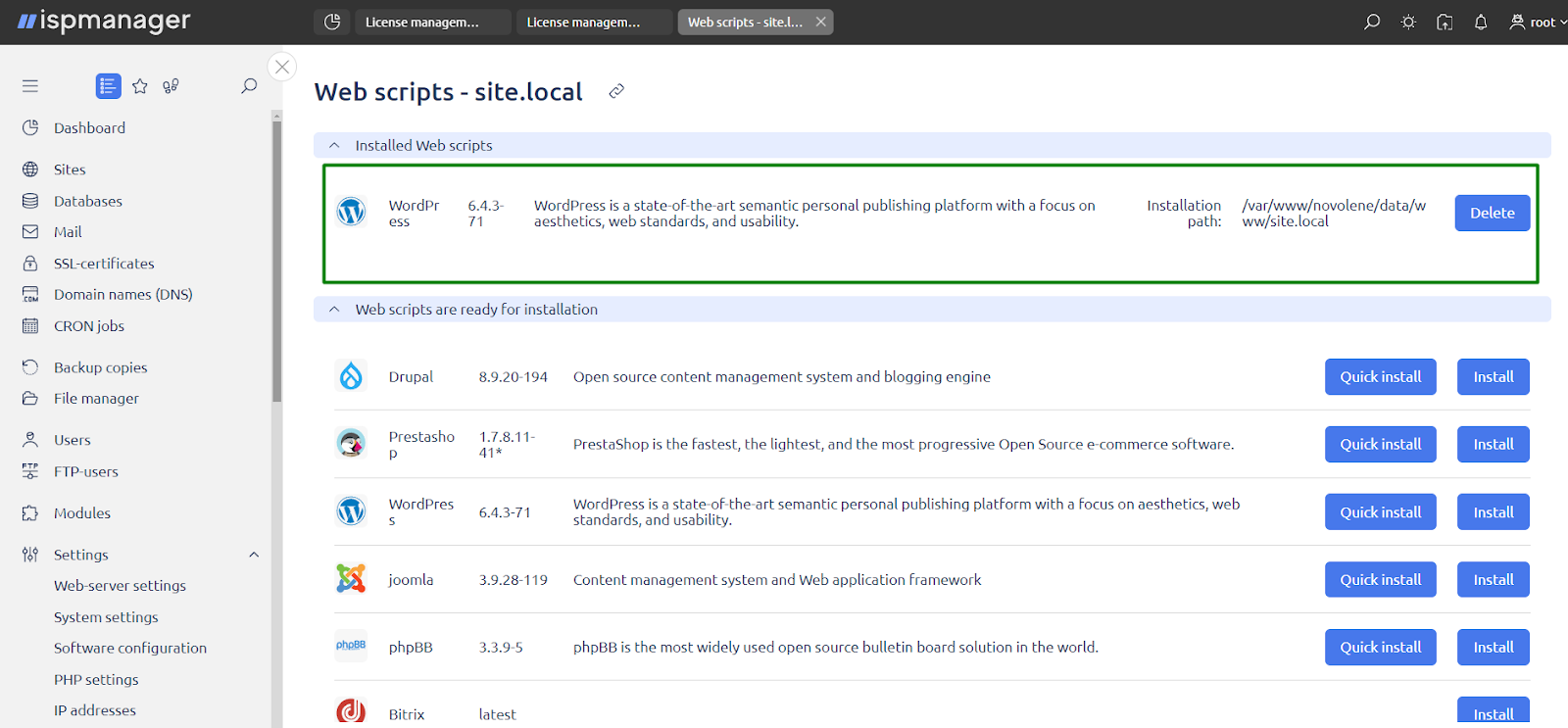
Task: Click the Prestashop logo icon
Action: tap(351, 444)
